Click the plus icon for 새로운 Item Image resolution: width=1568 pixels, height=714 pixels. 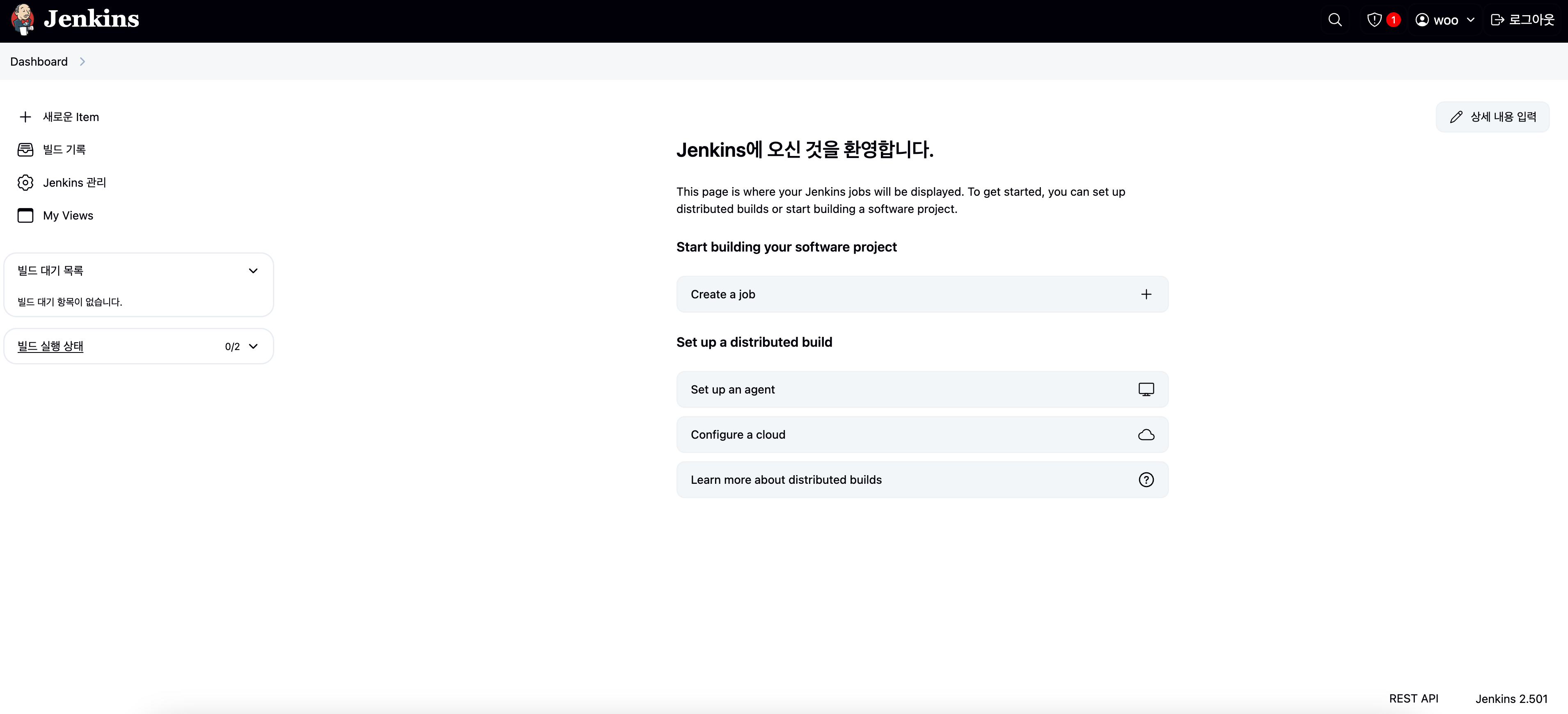(x=25, y=117)
